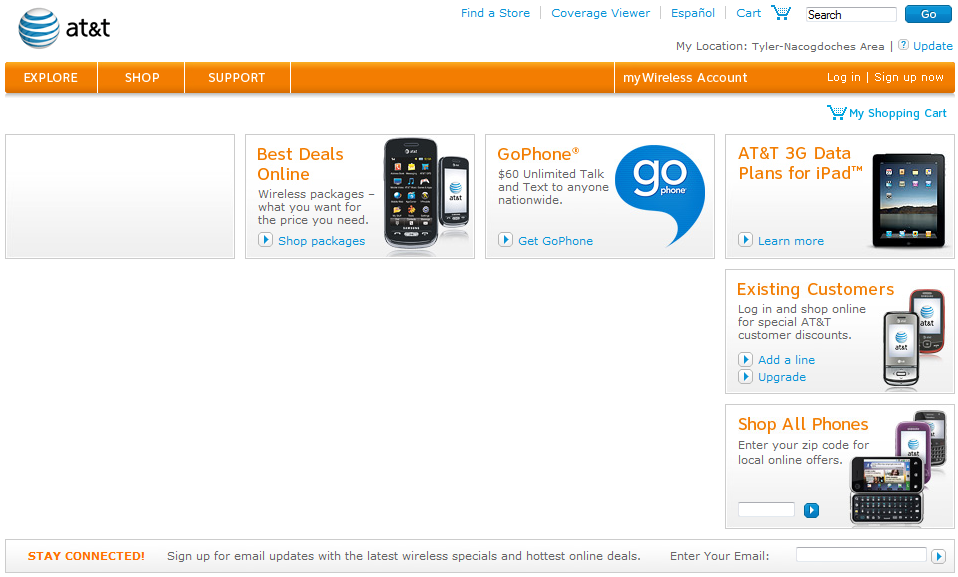This screenshot has width=958, height=577.
Task: Click Shop packages link
Action: [321, 241]
